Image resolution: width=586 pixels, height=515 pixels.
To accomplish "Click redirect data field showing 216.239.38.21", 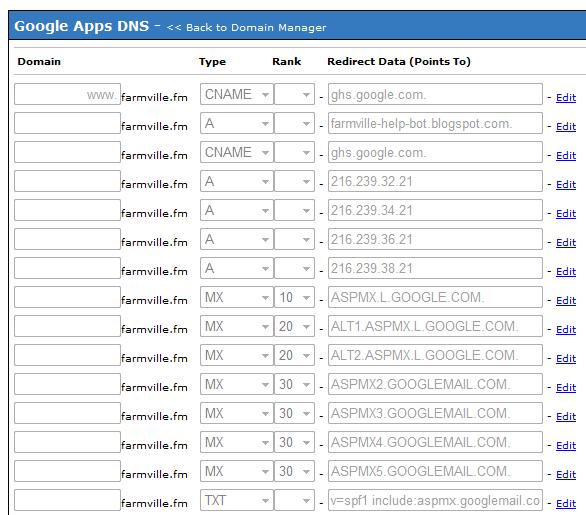I will [x=435, y=268].
